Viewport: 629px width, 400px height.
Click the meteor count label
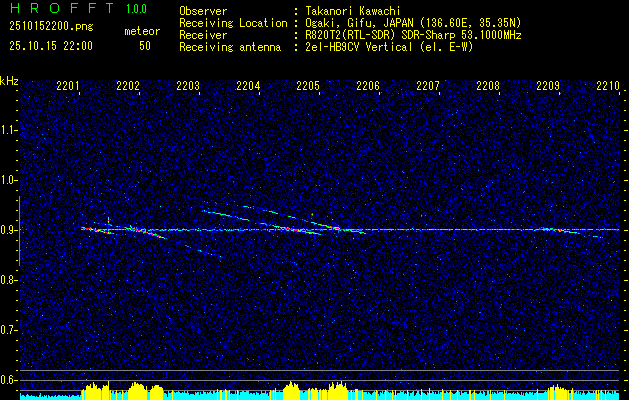(x=142, y=31)
